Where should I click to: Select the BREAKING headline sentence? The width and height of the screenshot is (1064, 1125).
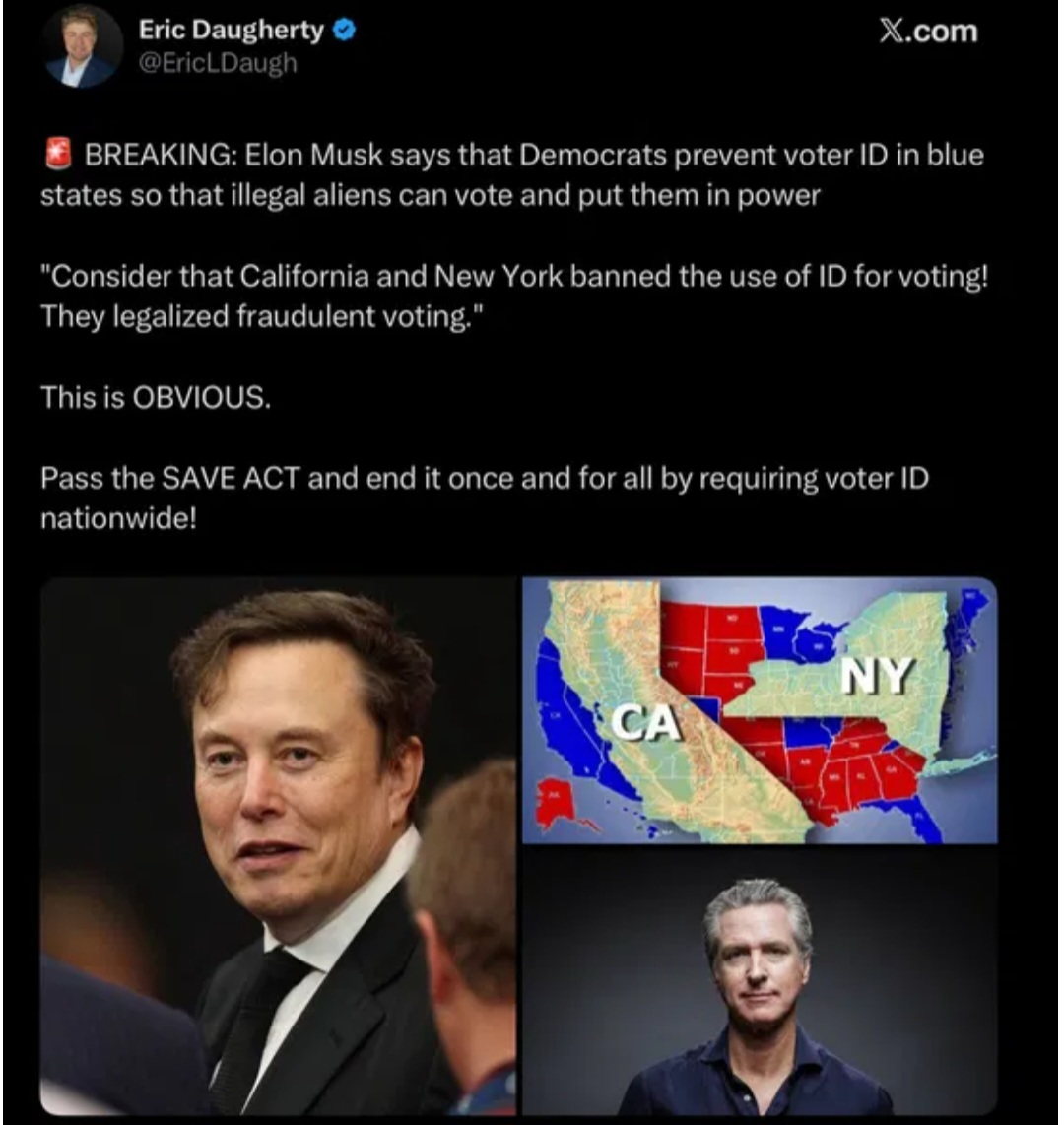(x=512, y=174)
